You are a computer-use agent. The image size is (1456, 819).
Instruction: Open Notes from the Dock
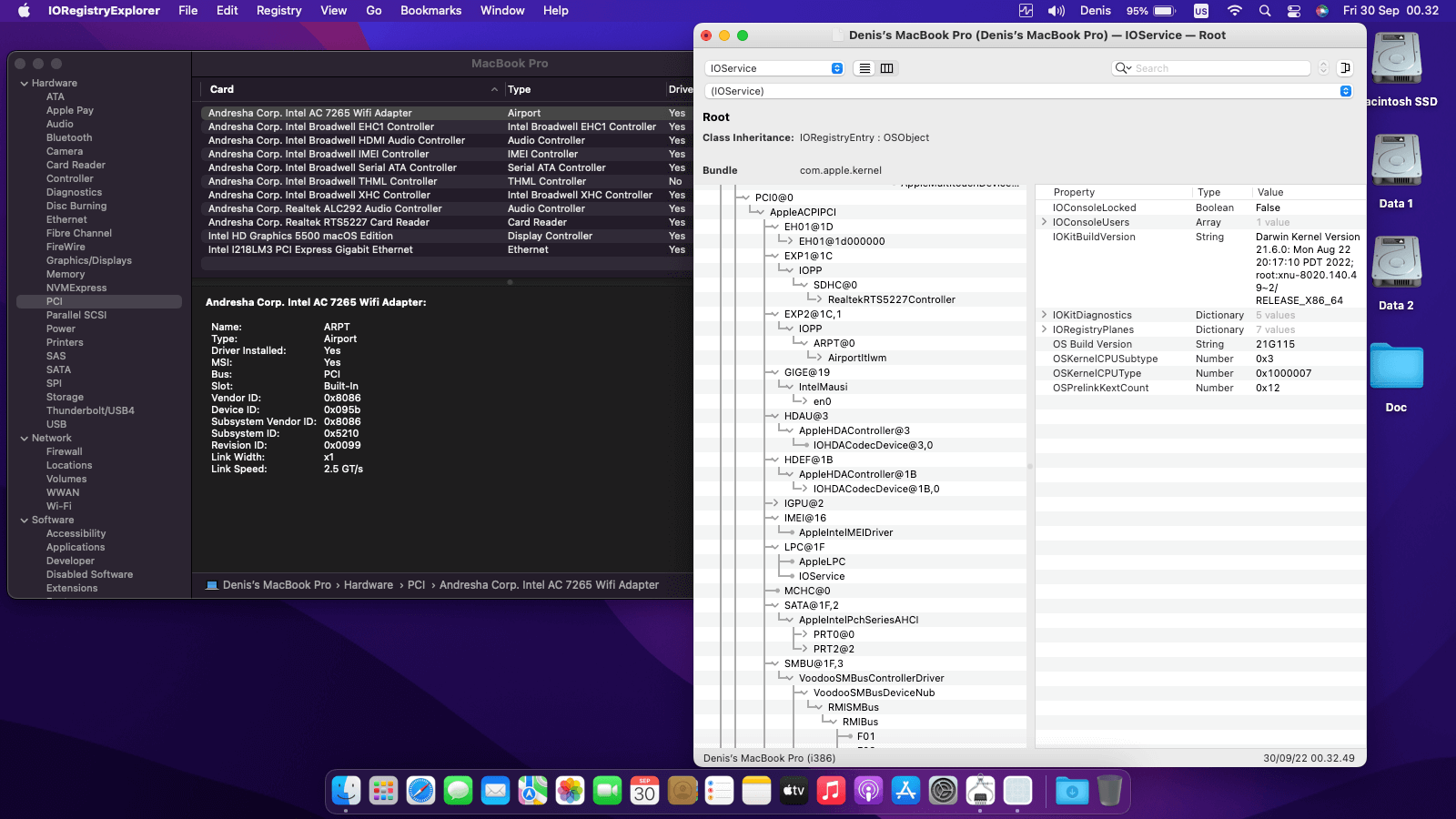[756, 791]
